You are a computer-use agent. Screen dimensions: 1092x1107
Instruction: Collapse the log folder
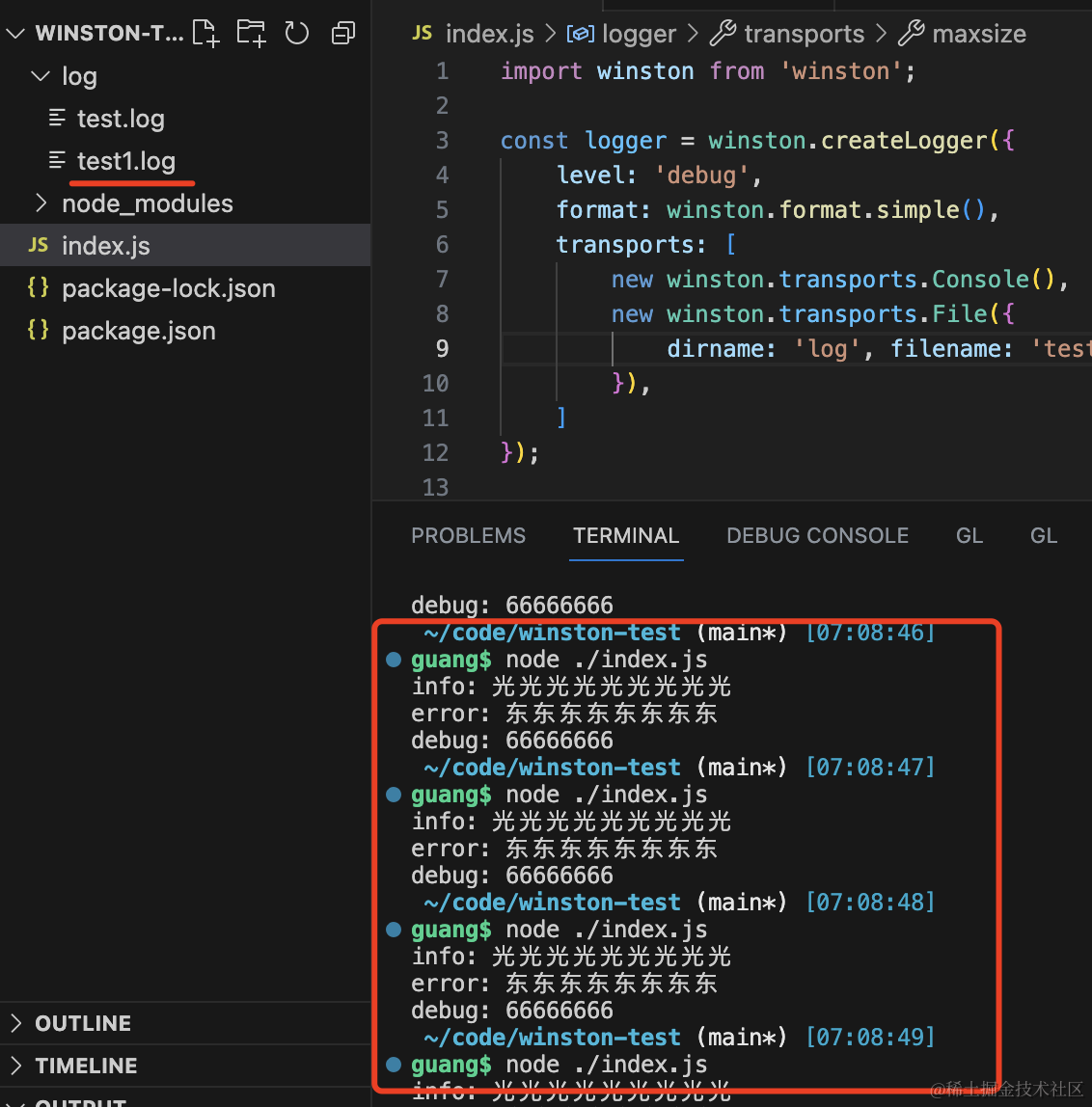[41, 76]
